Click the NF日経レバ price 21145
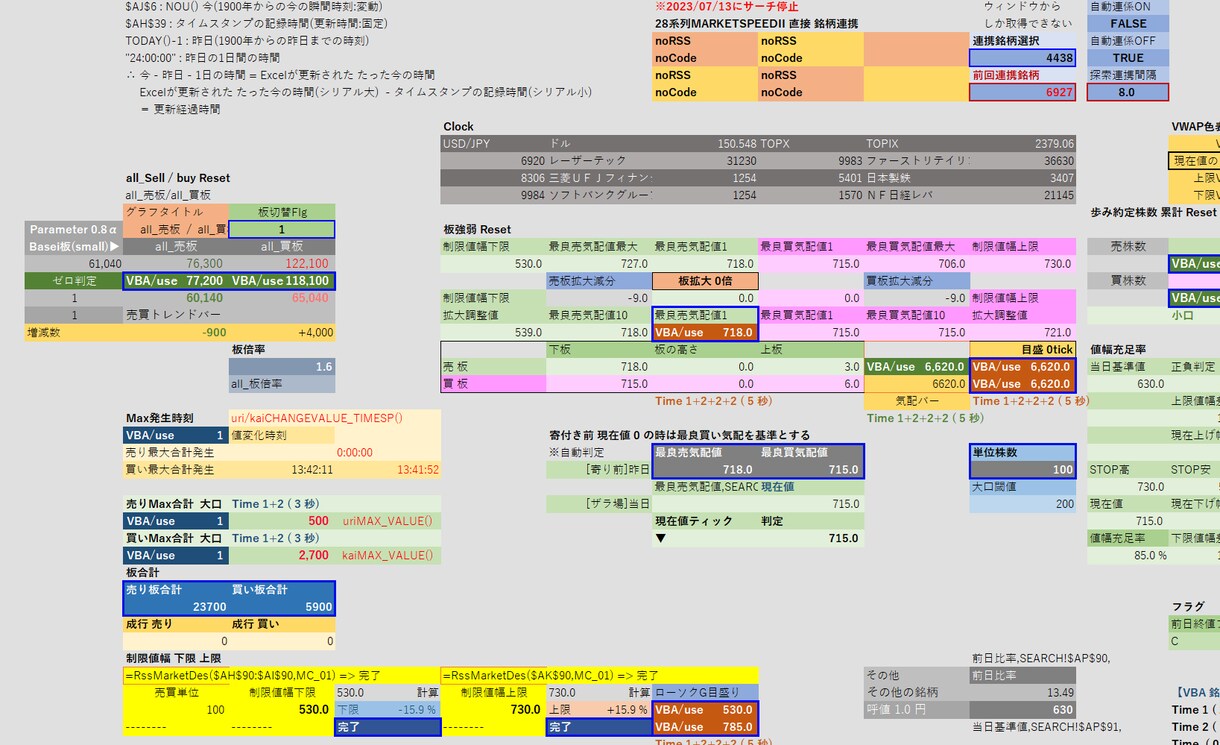 (x=1023, y=195)
